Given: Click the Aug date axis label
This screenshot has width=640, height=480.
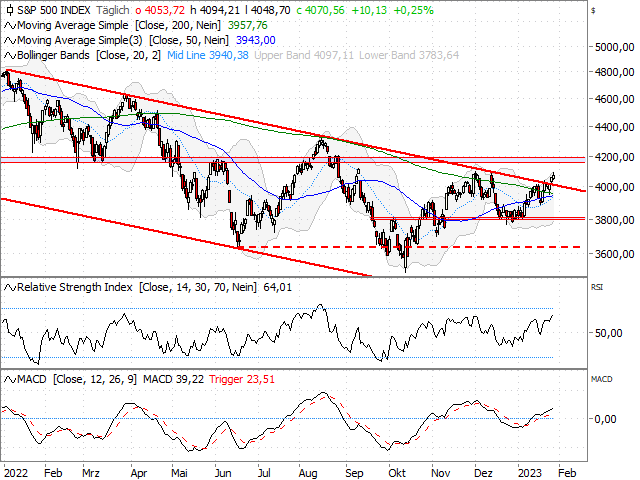Looking at the screenshot, I should [x=308, y=473].
